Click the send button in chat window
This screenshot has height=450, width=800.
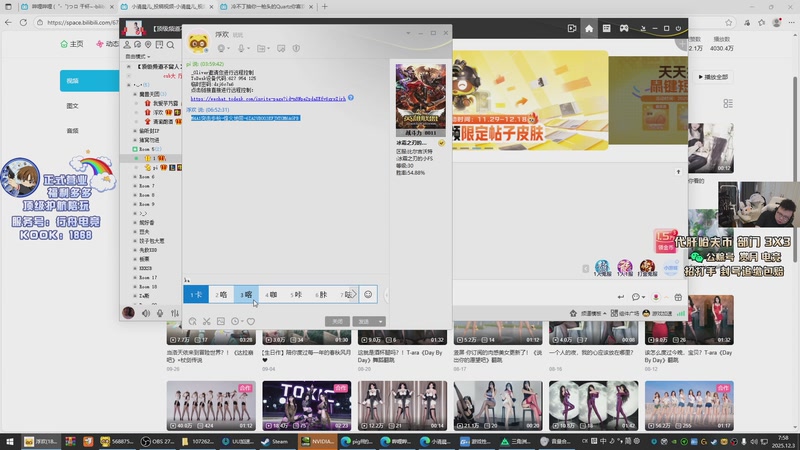pos(364,321)
